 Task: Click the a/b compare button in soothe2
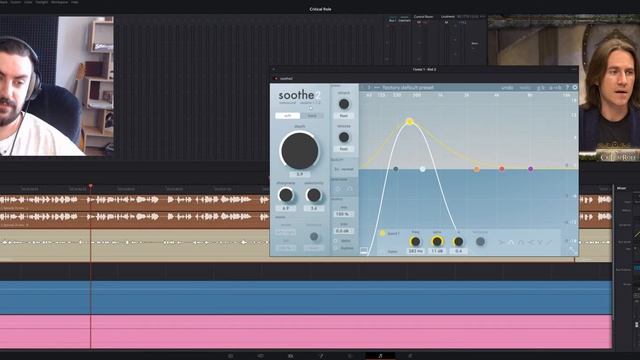point(540,87)
